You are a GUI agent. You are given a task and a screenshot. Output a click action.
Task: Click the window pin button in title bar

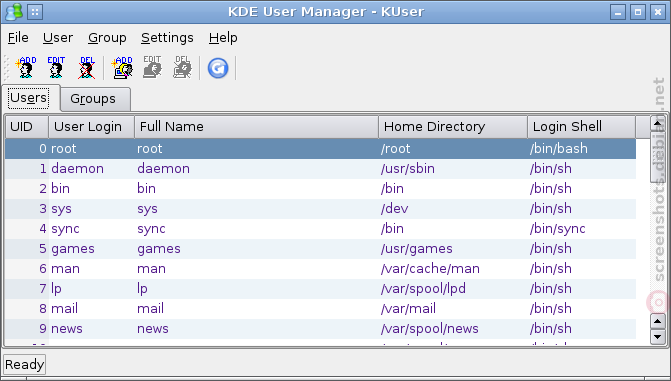click(x=35, y=12)
